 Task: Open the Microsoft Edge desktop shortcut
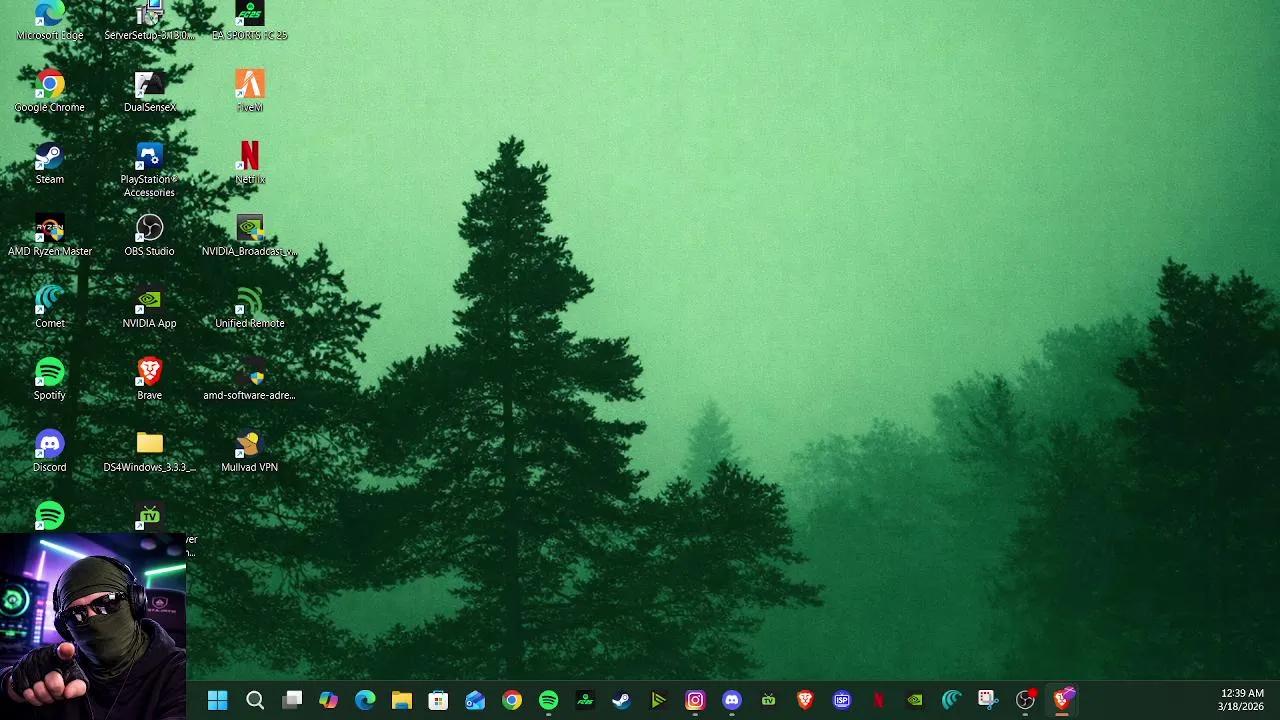click(50, 21)
